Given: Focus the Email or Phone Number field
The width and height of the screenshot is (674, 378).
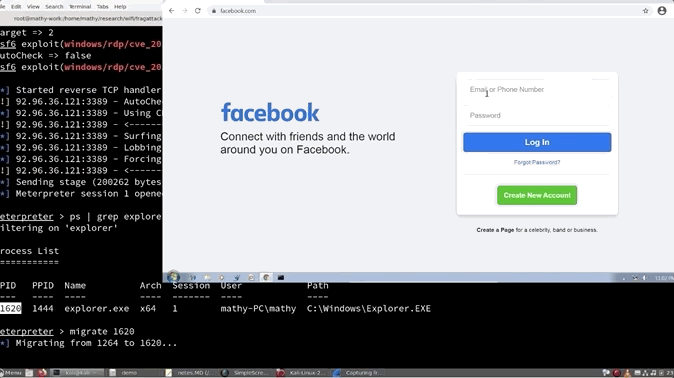Looking at the screenshot, I should tap(537, 89).
